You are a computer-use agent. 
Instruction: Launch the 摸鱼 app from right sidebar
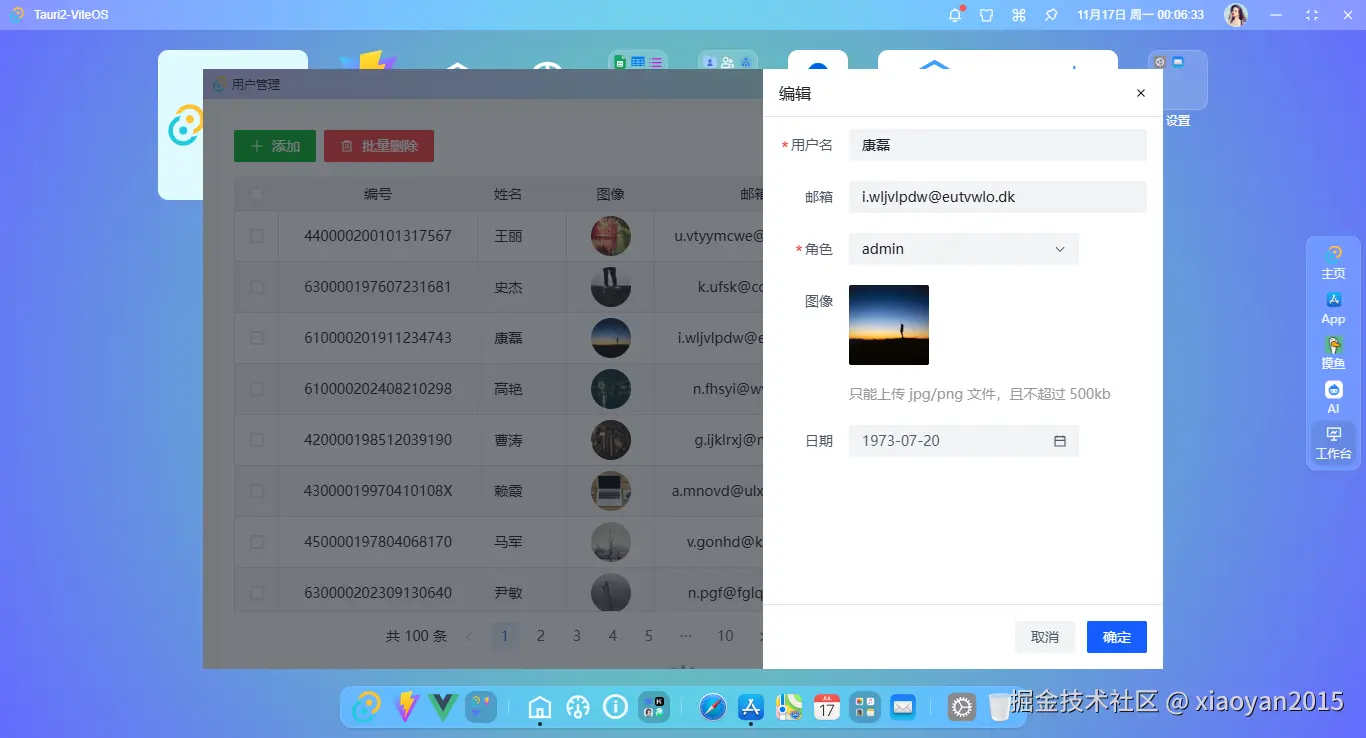[1333, 350]
